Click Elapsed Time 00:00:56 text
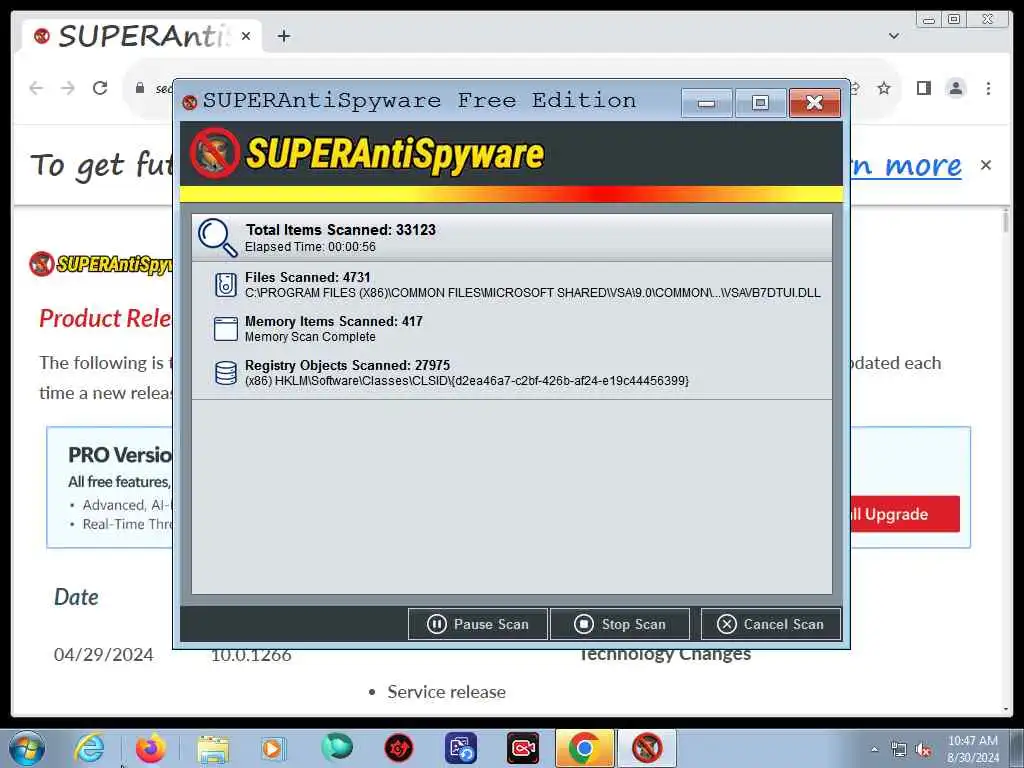1024x768 pixels. pyautogui.click(x=310, y=247)
